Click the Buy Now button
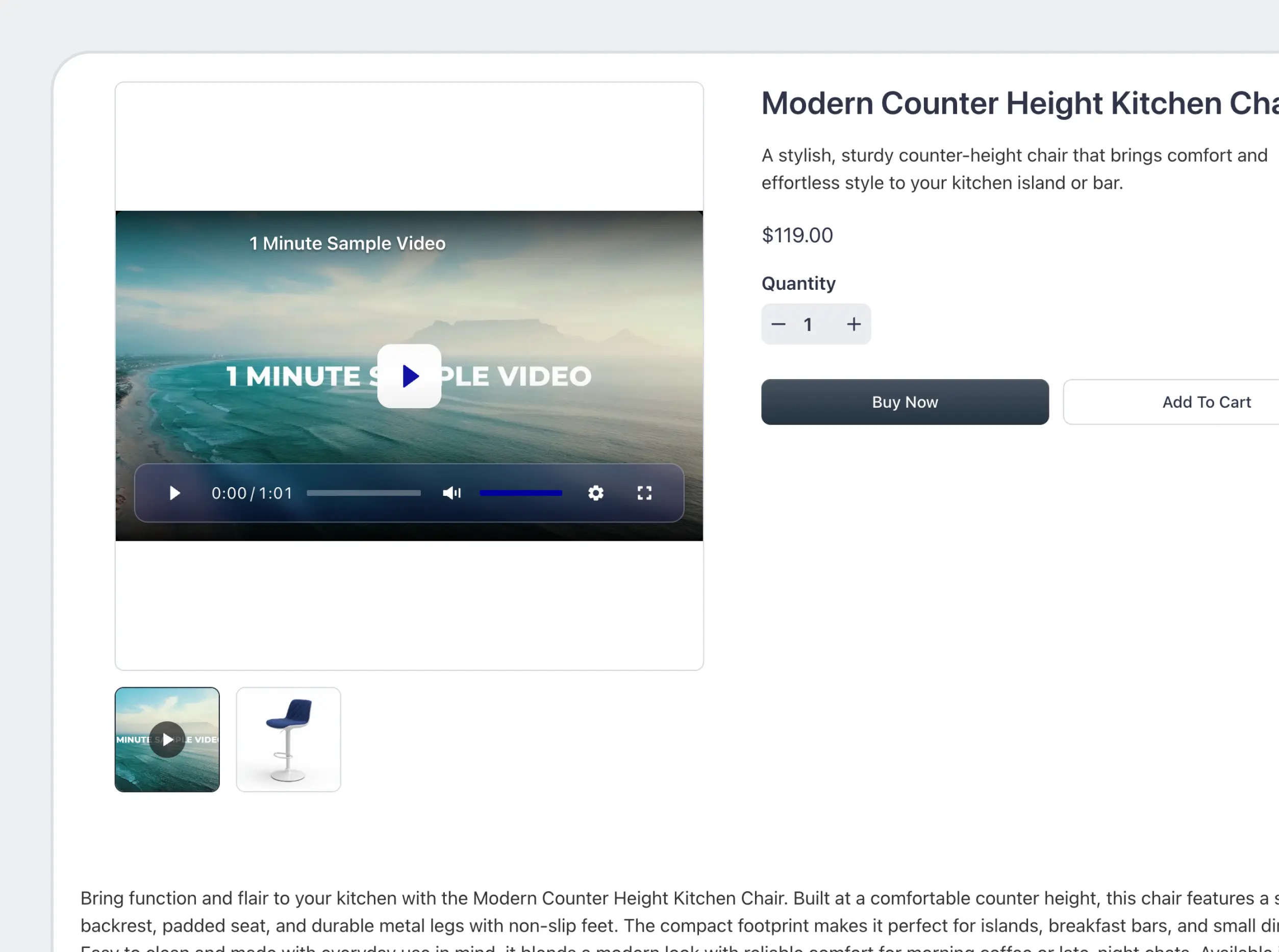This screenshot has height=952, width=1279. coord(905,402)
